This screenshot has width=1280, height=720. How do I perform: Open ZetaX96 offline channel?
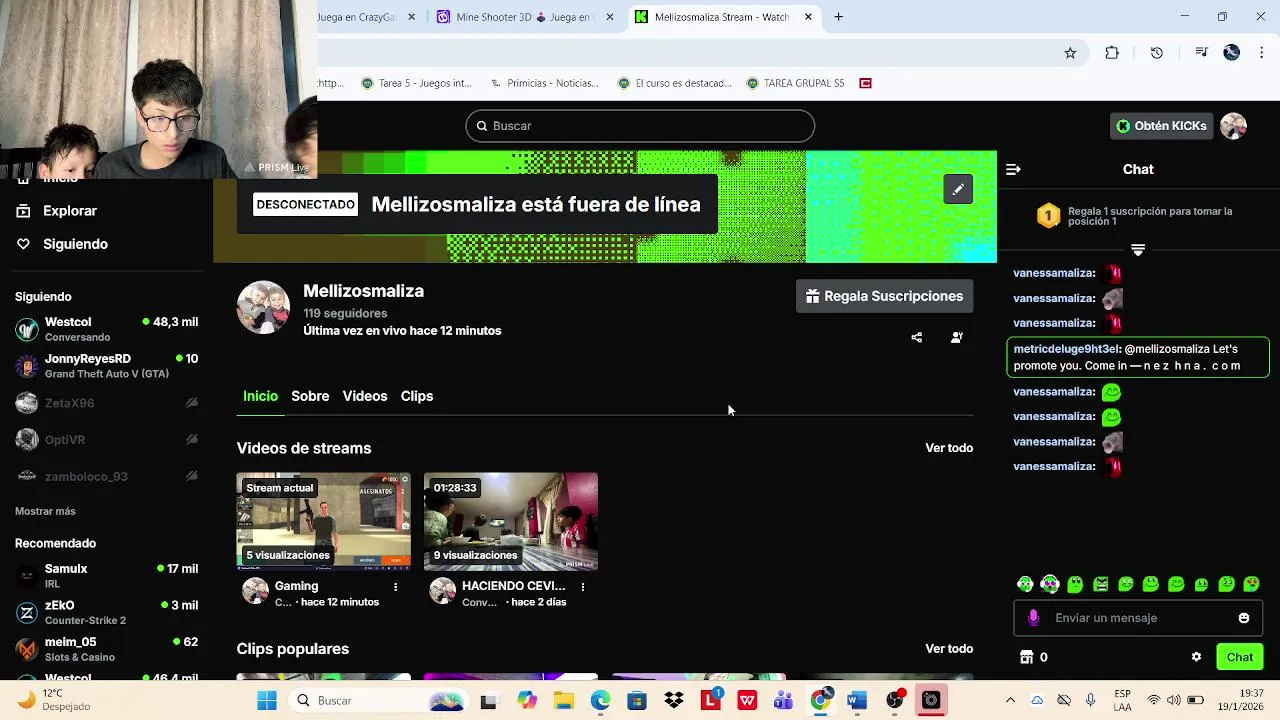pyautogui.click(x=106, y=403)
